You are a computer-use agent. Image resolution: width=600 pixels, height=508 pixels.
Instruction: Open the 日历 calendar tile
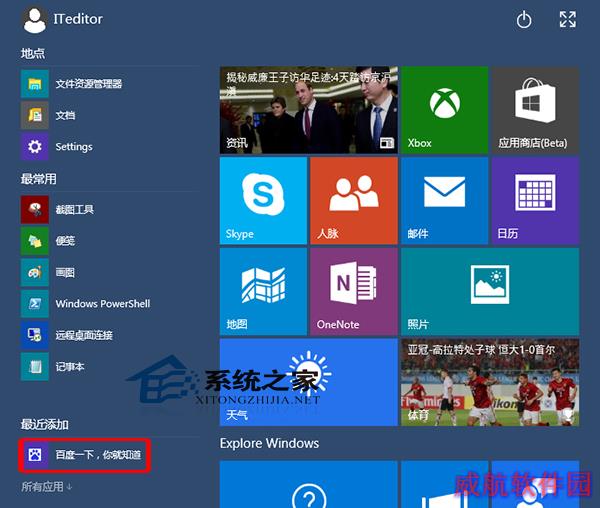tap(535, 200)
